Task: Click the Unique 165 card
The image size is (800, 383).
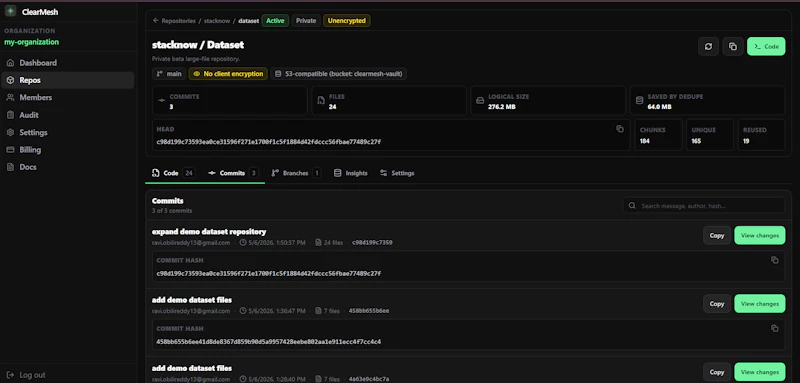Action: [x=709, y=135]
